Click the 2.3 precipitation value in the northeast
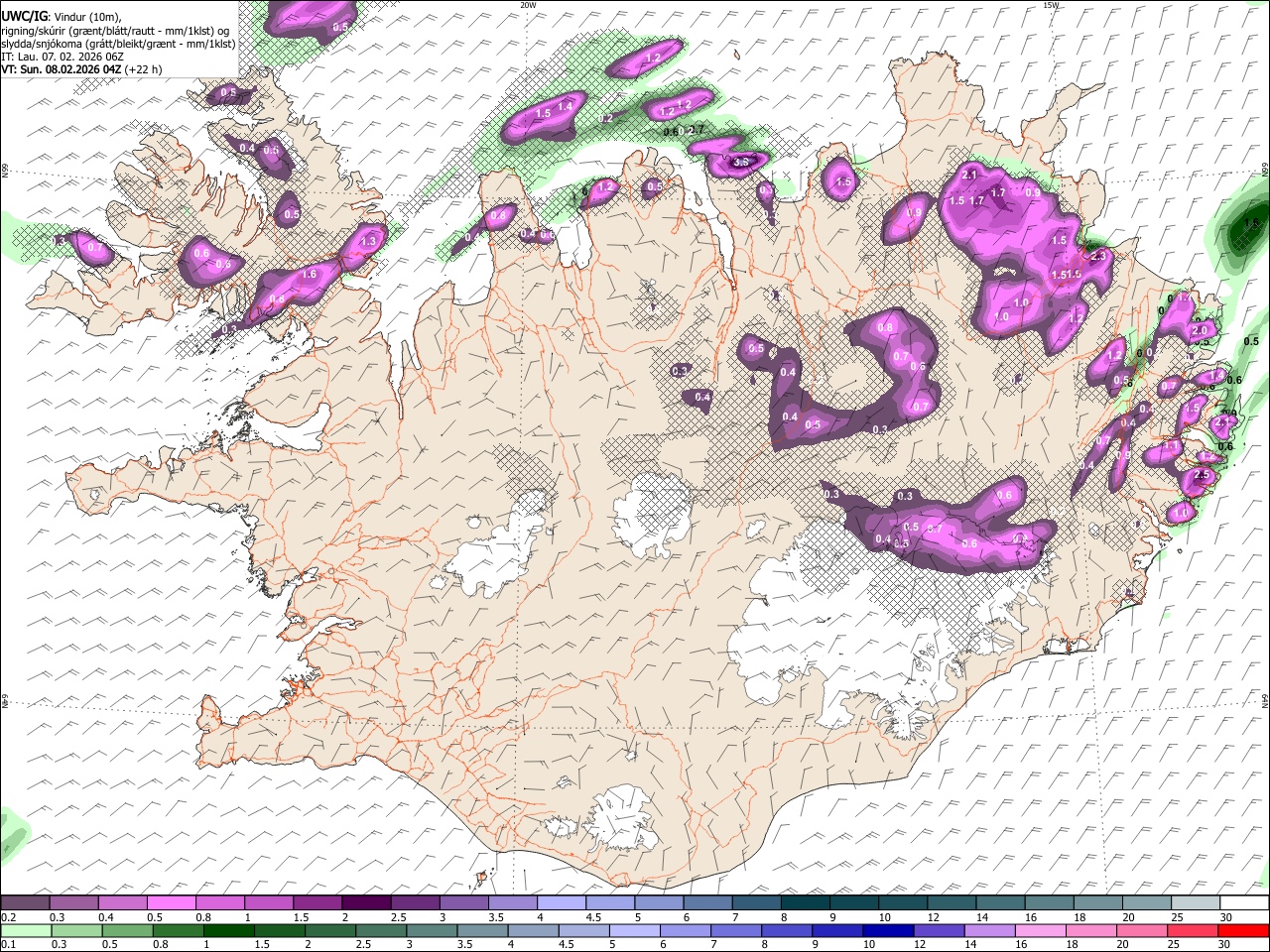Screen dimensions: 1270x952 point(1097,256)
